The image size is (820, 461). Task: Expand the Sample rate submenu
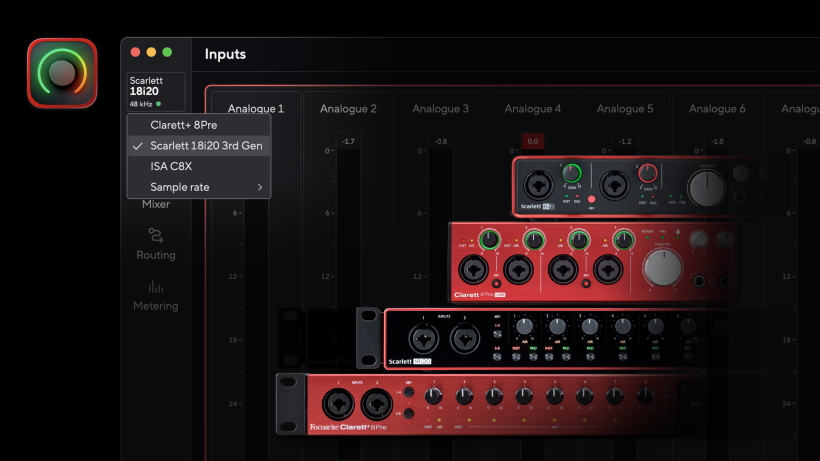point(199,187)
